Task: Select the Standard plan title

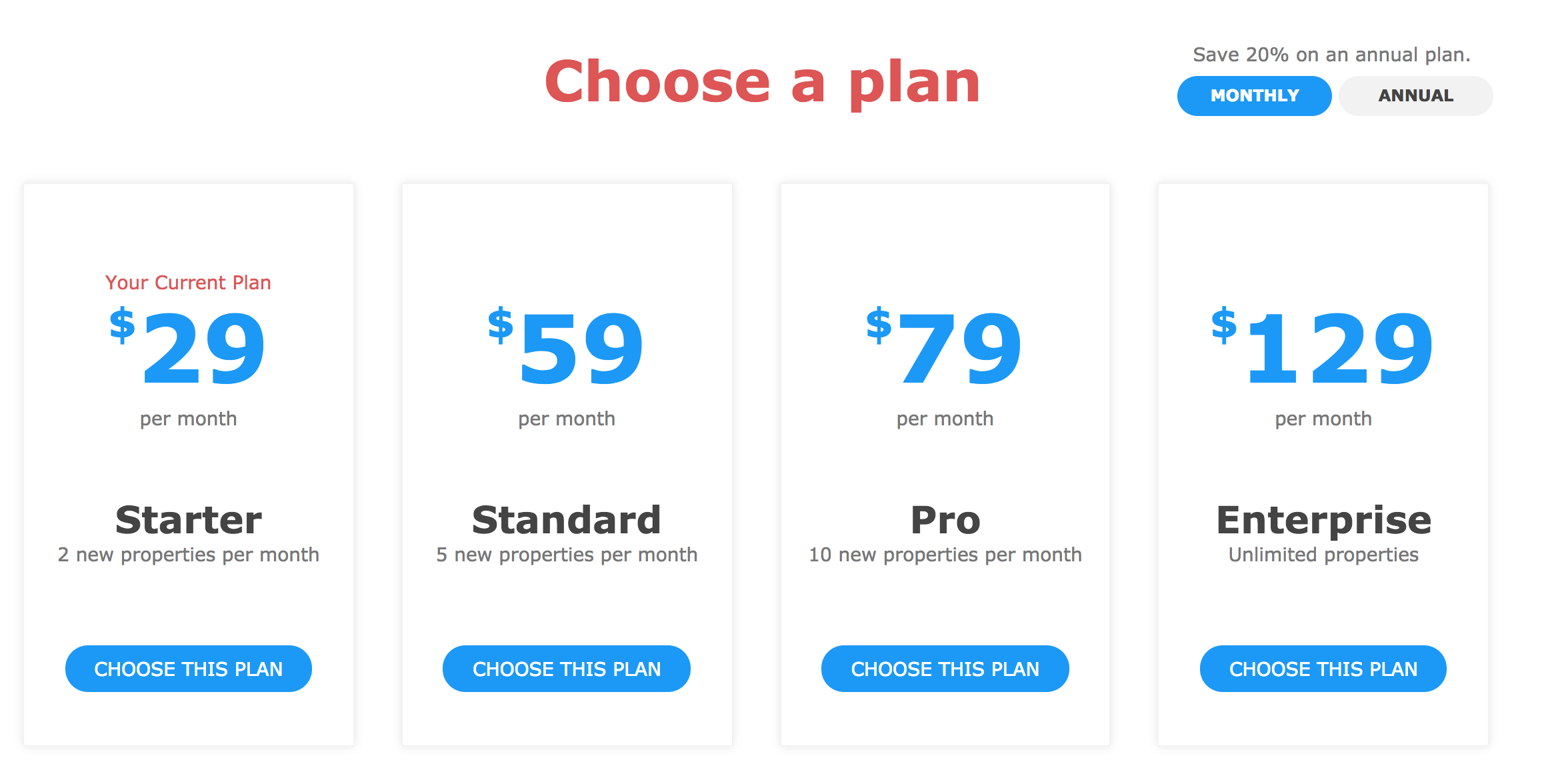Action: click(567, 520)
